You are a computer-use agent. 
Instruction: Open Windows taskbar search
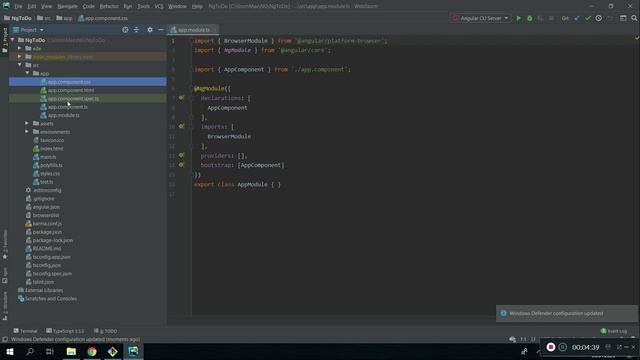click(30, 351)
